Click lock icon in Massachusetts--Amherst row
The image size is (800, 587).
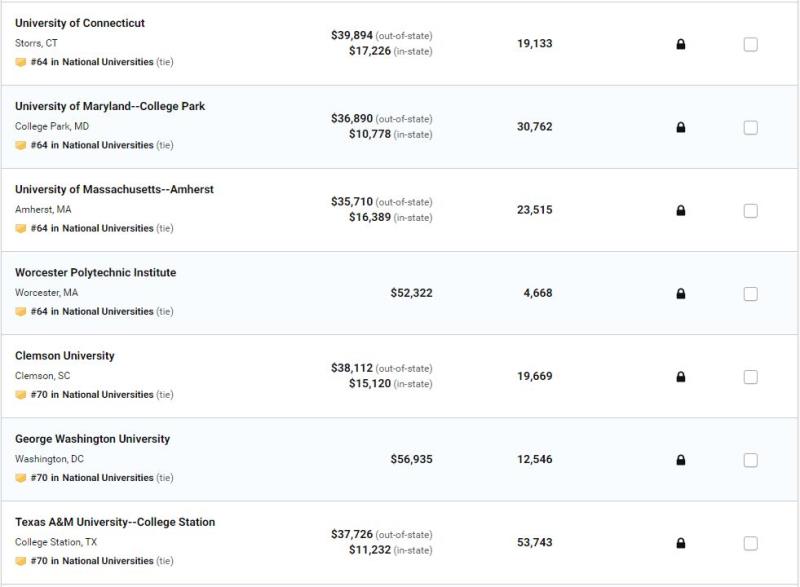tap(681, 211)
